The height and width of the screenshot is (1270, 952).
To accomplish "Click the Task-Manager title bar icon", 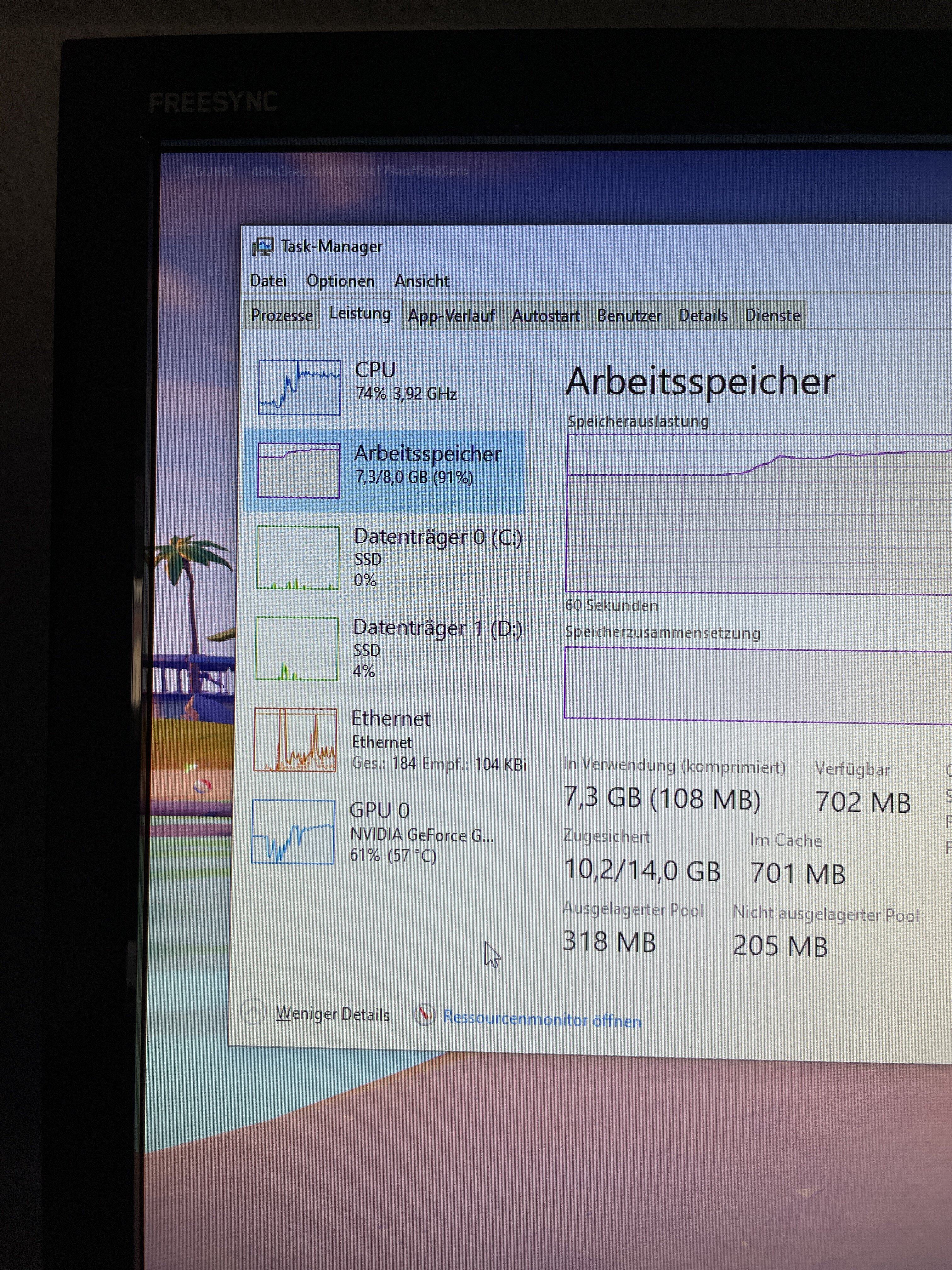I will pos(263,247).
